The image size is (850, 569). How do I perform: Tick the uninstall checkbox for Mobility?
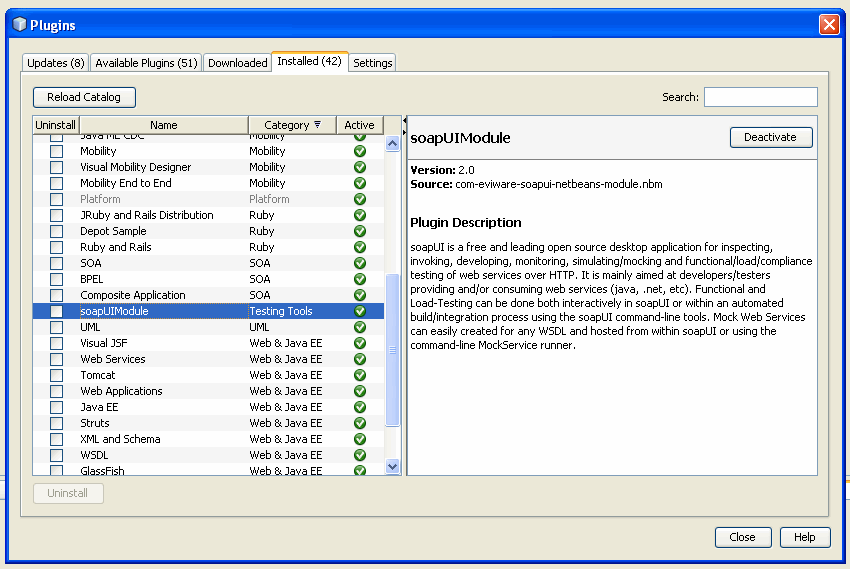pyautogui.click(x=56, y=151)
